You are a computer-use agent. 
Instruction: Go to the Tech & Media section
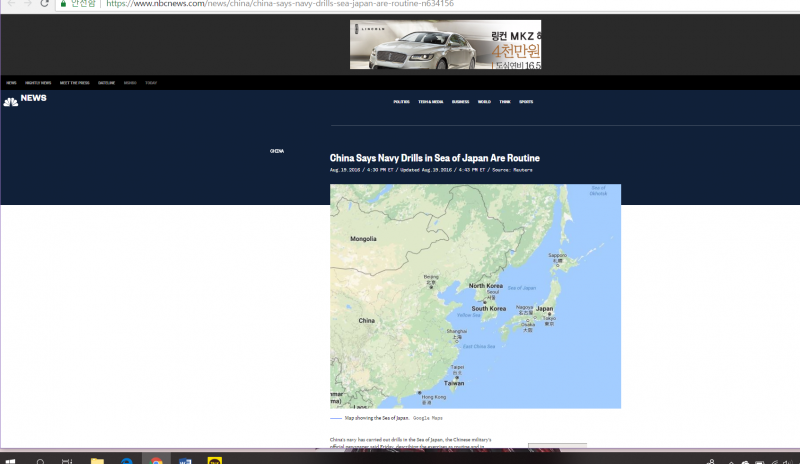[x=431, y=102]
